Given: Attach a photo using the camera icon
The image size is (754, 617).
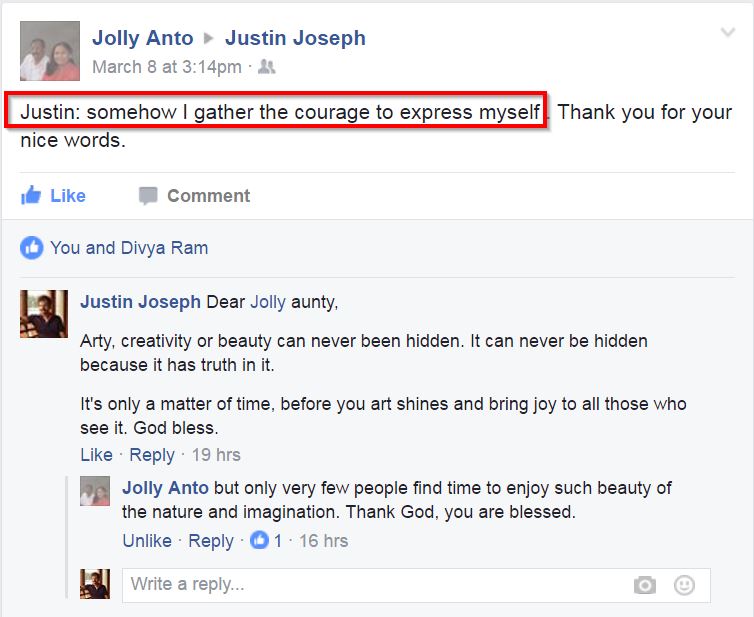Looking at the screenshot, I should click(x=644, y=585).
